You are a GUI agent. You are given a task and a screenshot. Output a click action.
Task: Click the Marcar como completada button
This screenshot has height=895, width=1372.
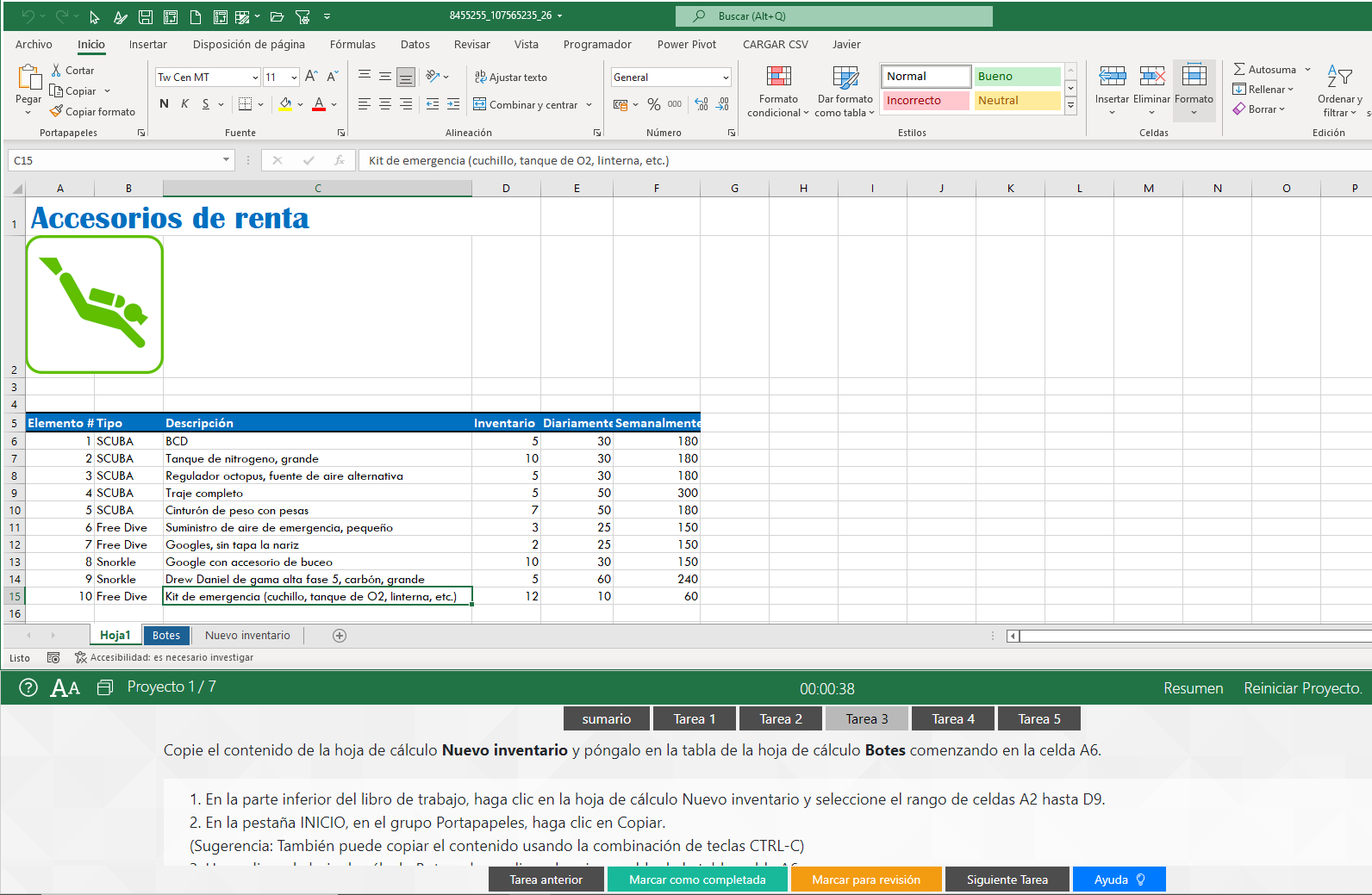coord(697,879)
